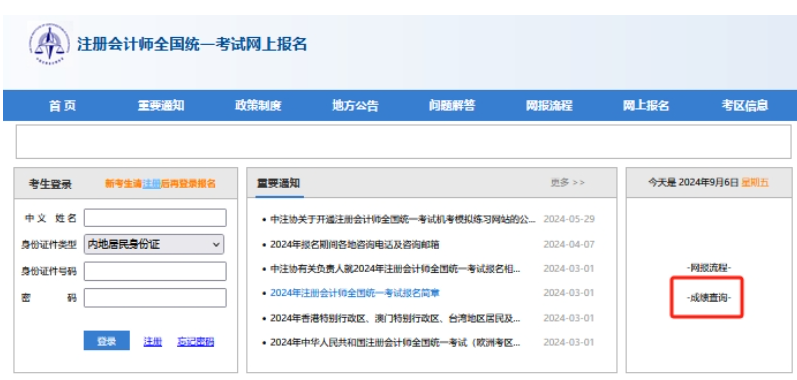Open the 首页 menu item
The width and height of the screenshot is (797, 380).
point(63,106)
